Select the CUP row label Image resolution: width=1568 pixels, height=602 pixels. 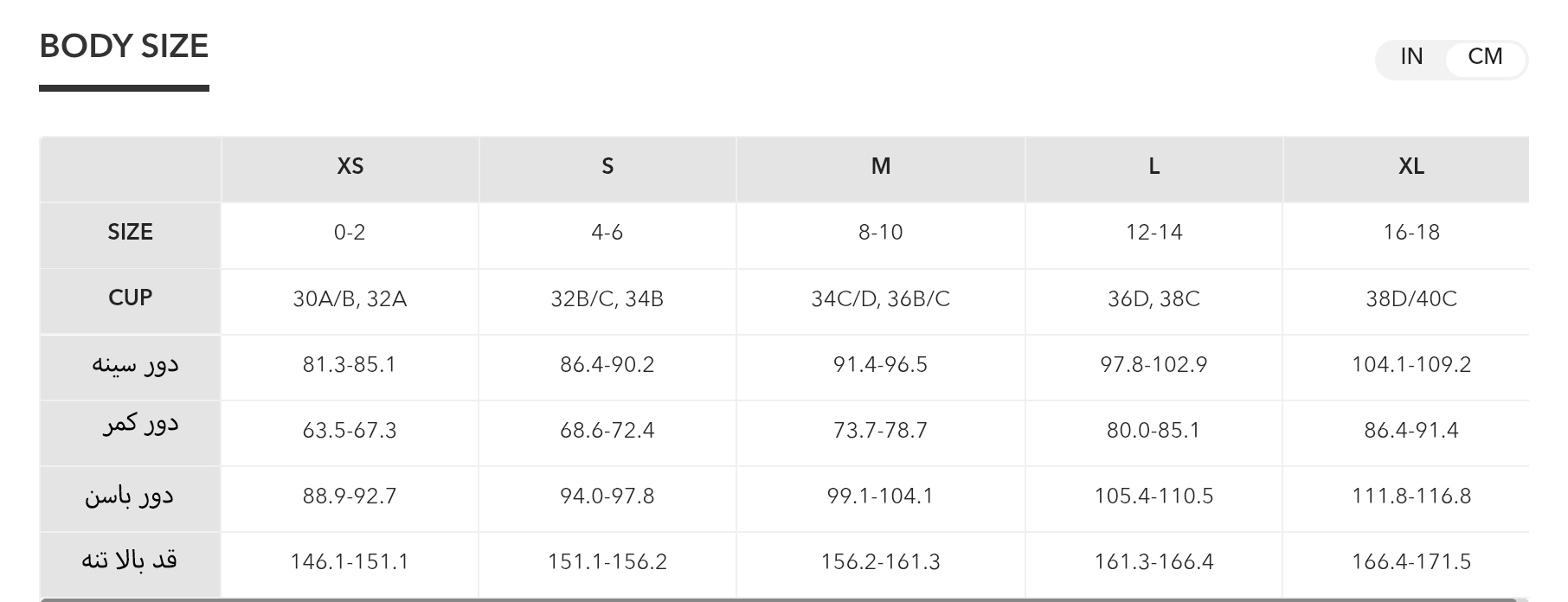coord(130,298)
